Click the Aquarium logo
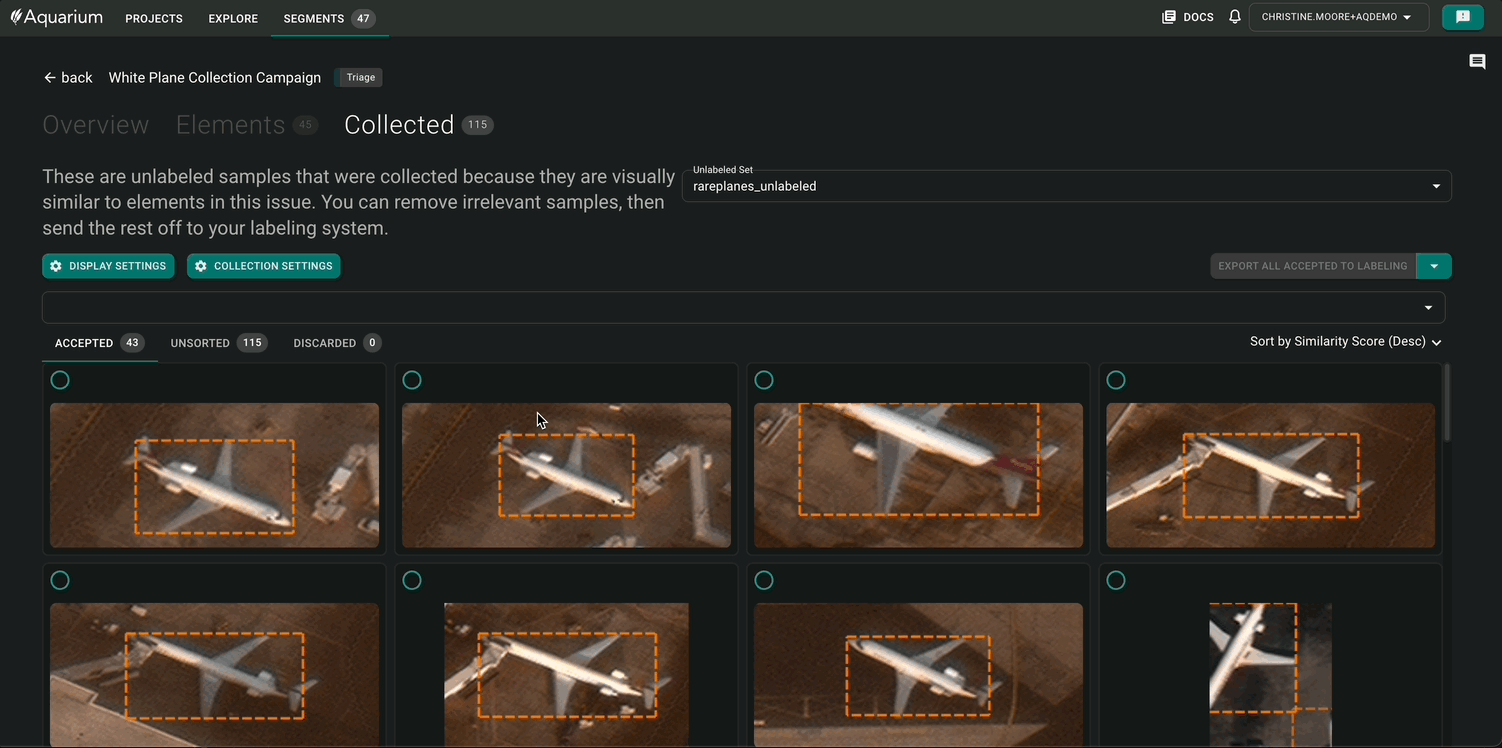The image size is (1502, 748). 57,17
